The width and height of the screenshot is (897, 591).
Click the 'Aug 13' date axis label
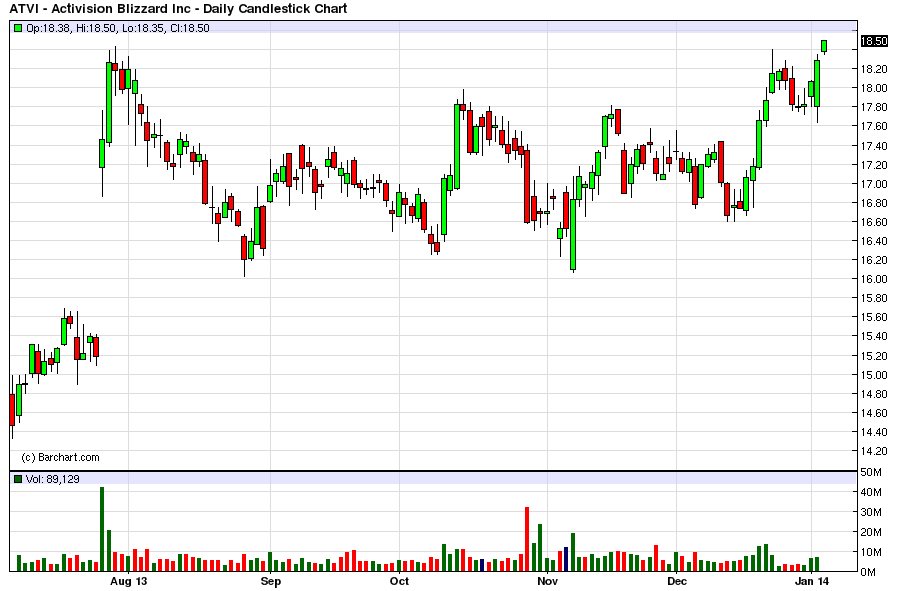coord(129,581)
